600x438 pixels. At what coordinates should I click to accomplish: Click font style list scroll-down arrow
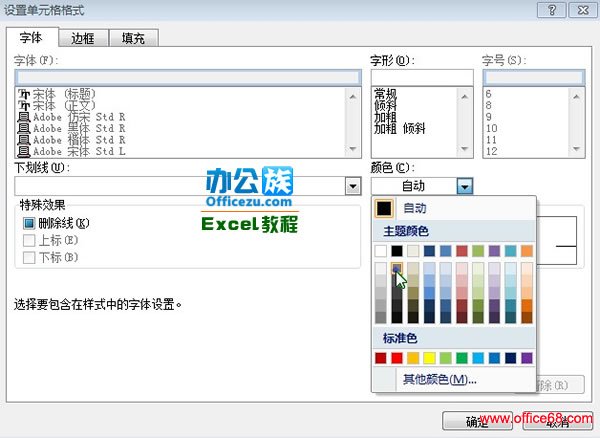coord(465,149)
